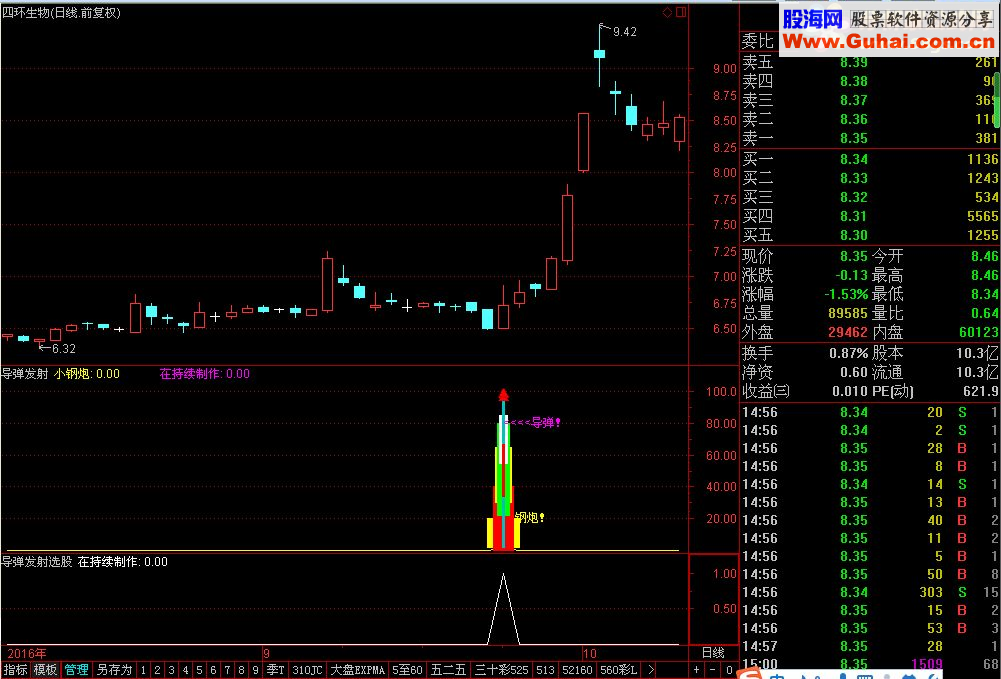Screen dimensions: 1001x679
Task: Click the 卖五 price 8.39
Action: click(854, 62)
